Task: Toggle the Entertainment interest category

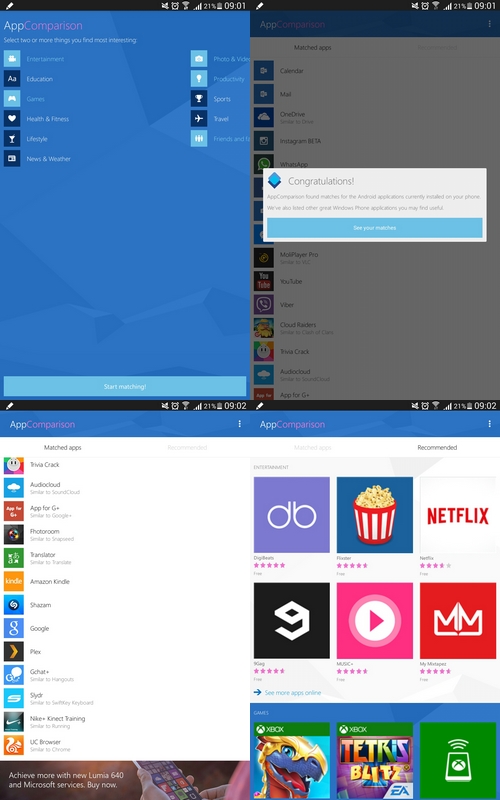Action: pos(34,59)
